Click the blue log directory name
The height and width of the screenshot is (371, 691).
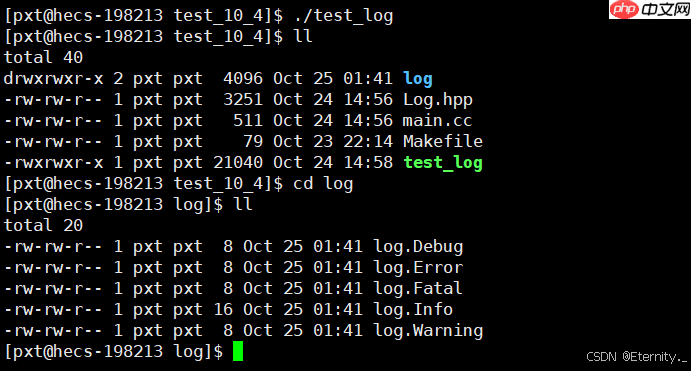point(418,78)
